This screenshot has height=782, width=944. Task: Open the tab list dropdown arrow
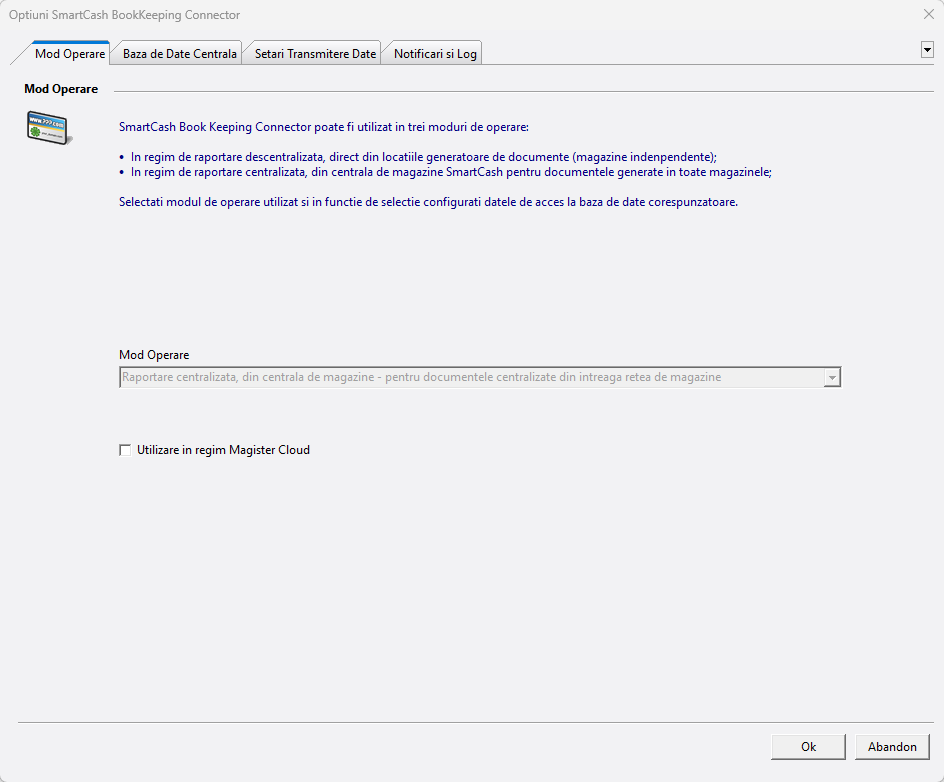(927, 50)
